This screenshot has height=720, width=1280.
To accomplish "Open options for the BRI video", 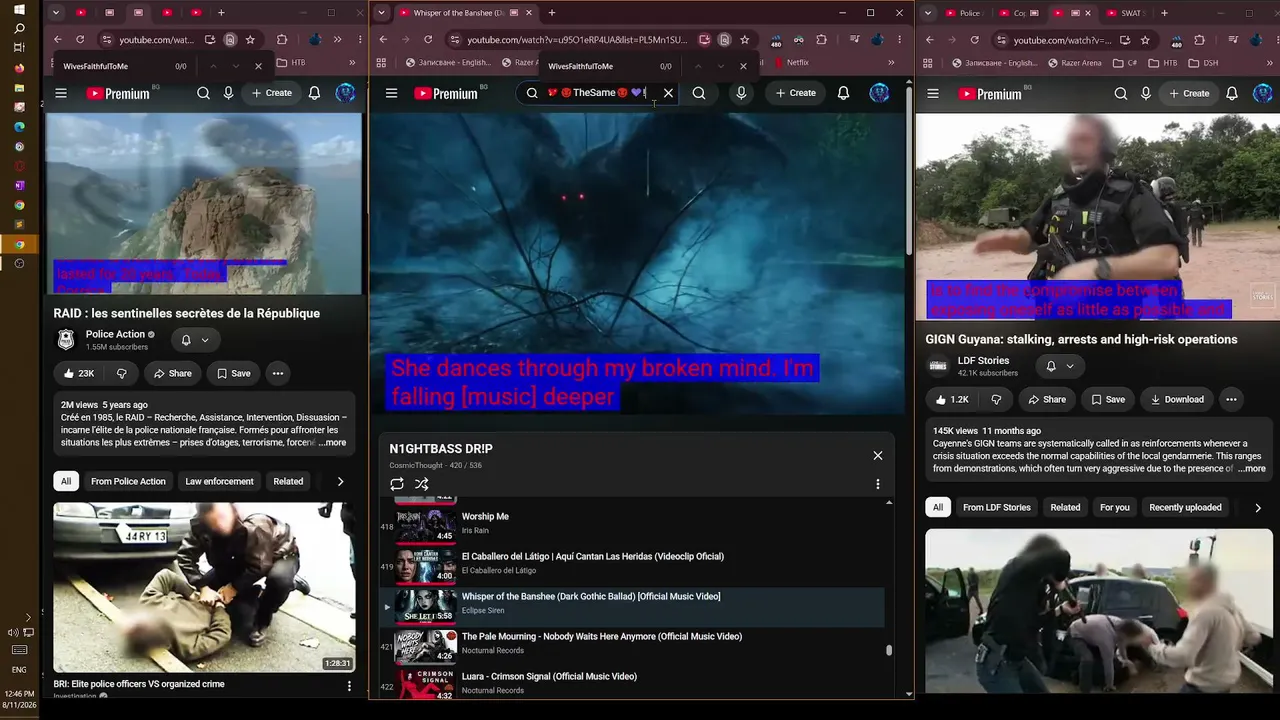I will [349, 686].
